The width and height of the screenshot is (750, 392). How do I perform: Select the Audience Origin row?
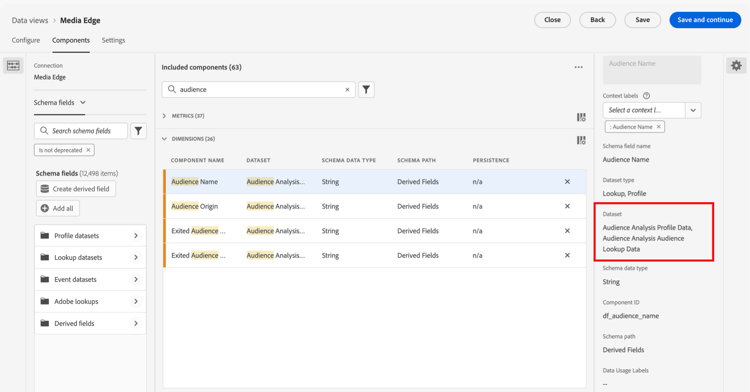click(375, 206)
